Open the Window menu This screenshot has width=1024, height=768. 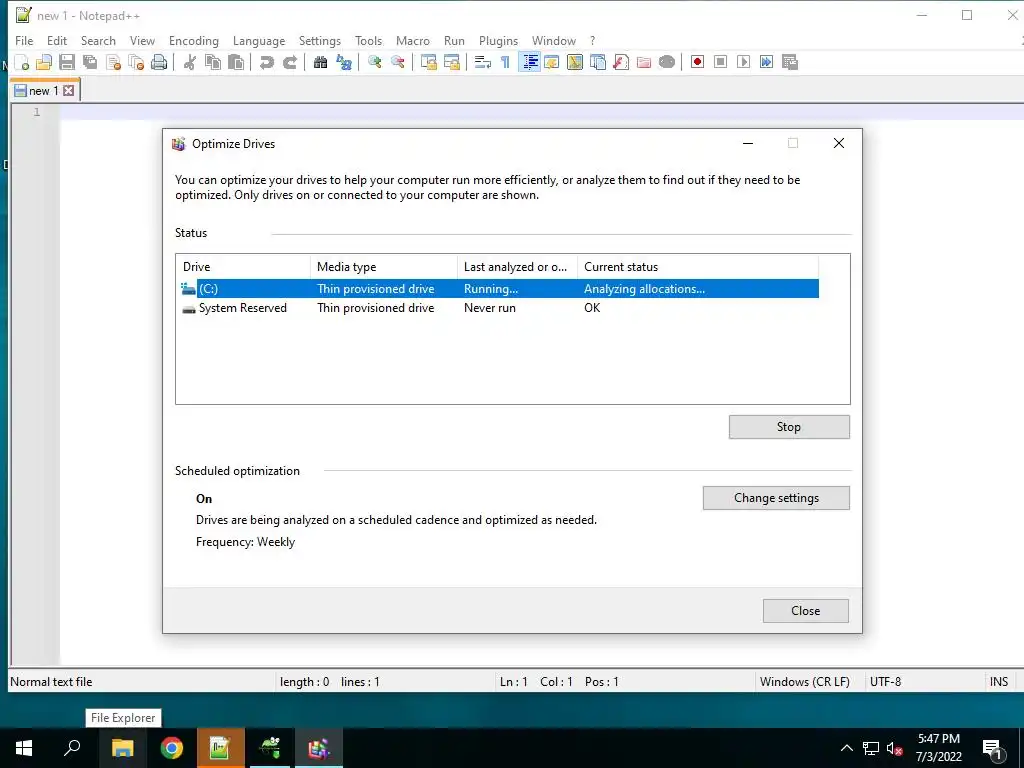(554, 40)
